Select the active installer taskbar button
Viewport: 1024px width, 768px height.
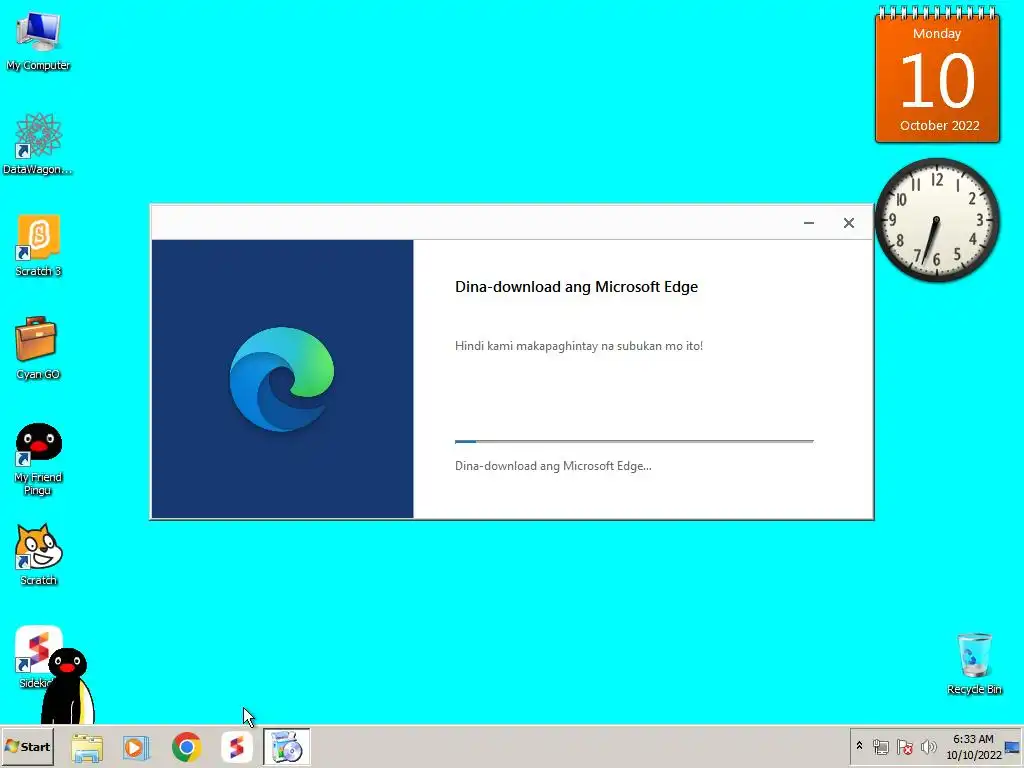[287, 747]
